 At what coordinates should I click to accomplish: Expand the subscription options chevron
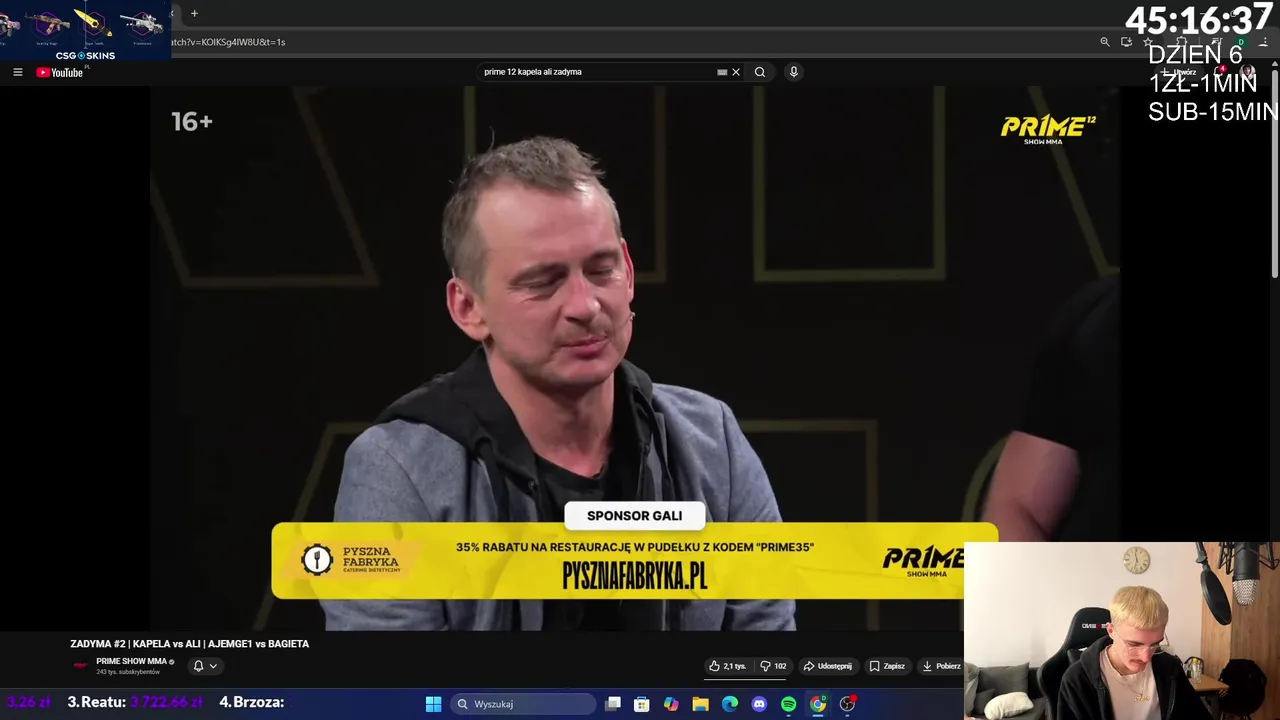(213, 666)
